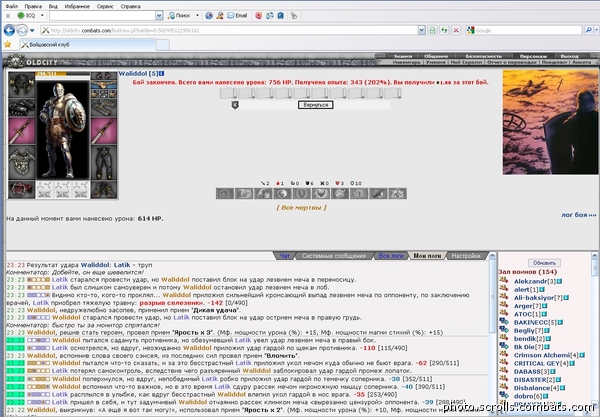600x417 pixels.
Task: Open the Справка menu
Action: [130, 6]
